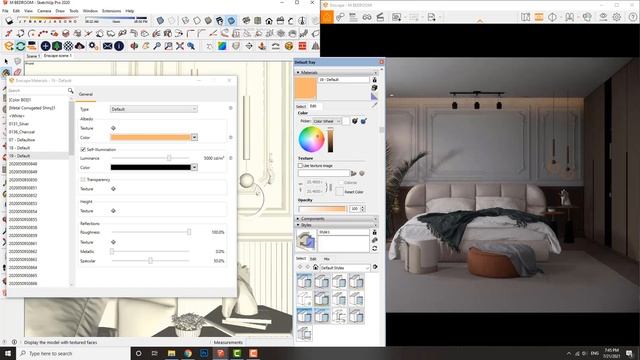640x360 pixels.
Task: Open Albedo color dropdown arrow
Action: pyautogui.click(x=194, y=137)
